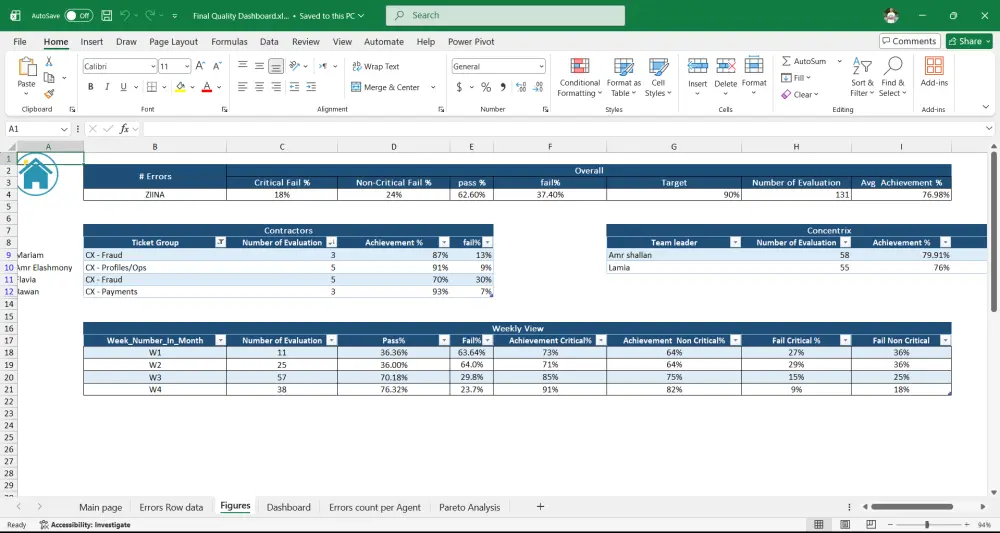This screenshot has width=1000, height=533.
Task: Cut selection with the scissors icon
Action: [x=48, y=62]
